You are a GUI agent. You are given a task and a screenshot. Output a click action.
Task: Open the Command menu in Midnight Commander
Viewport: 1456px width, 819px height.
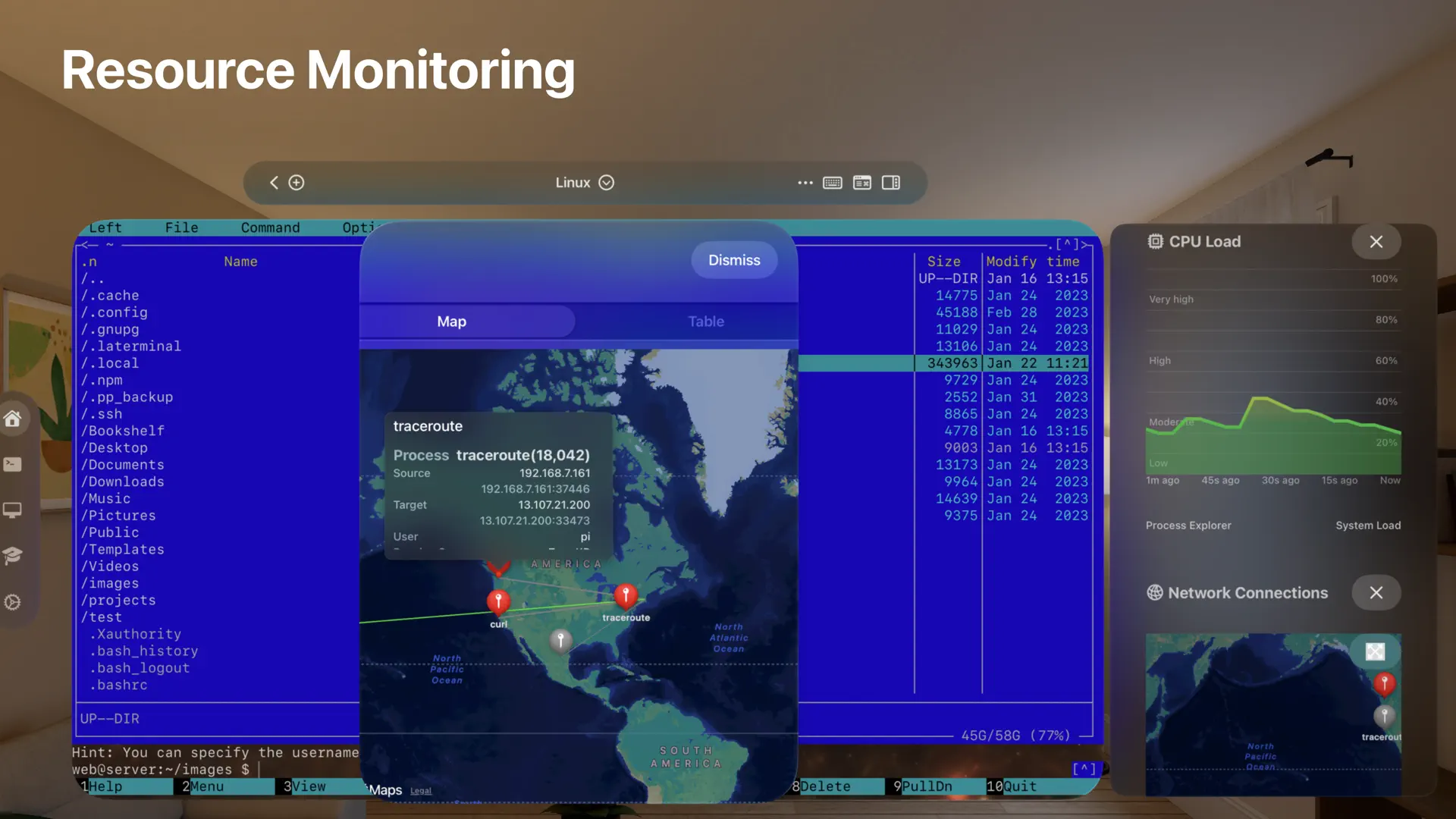270,227
